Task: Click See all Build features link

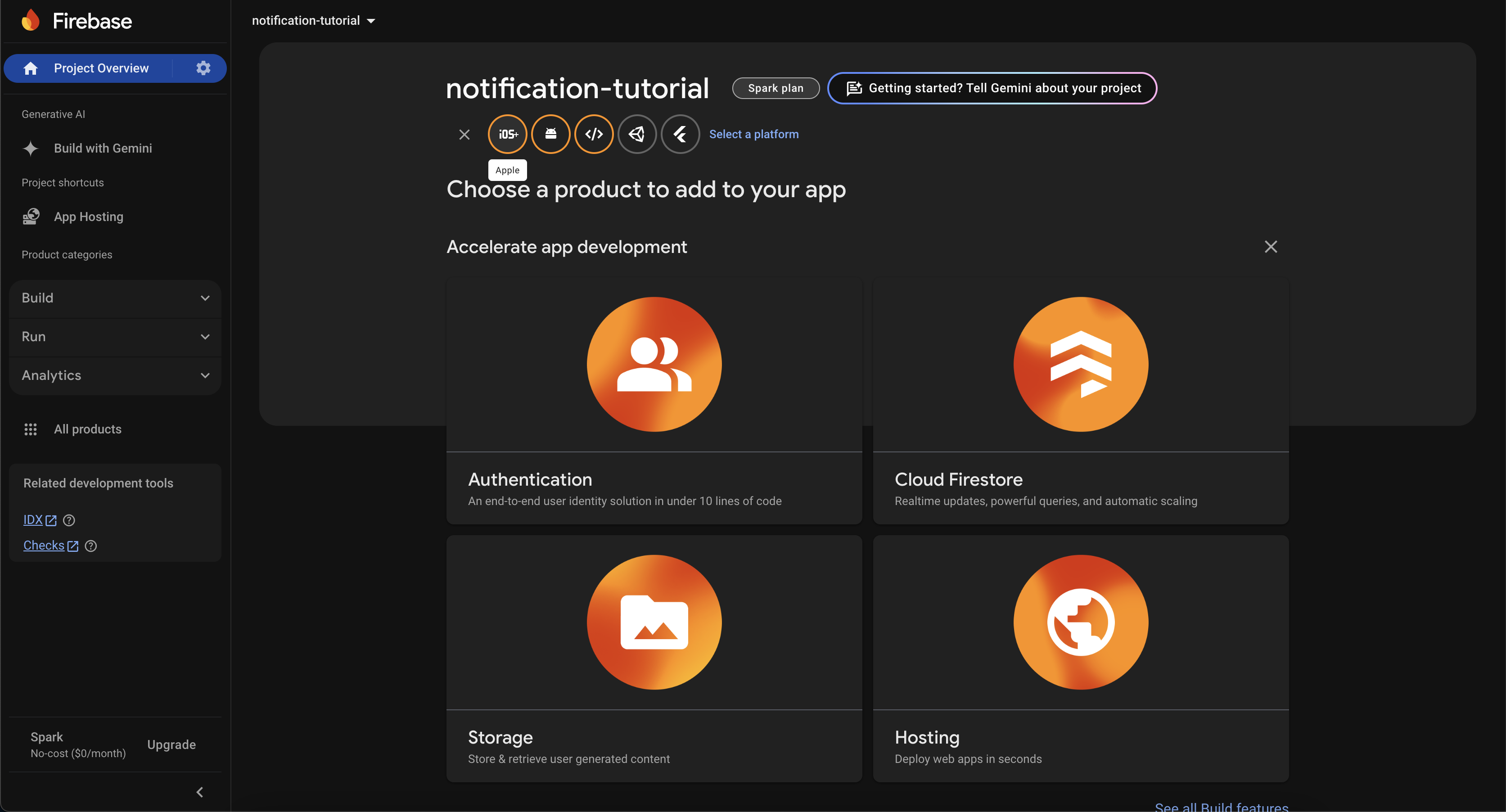Action: point(1221,806)
